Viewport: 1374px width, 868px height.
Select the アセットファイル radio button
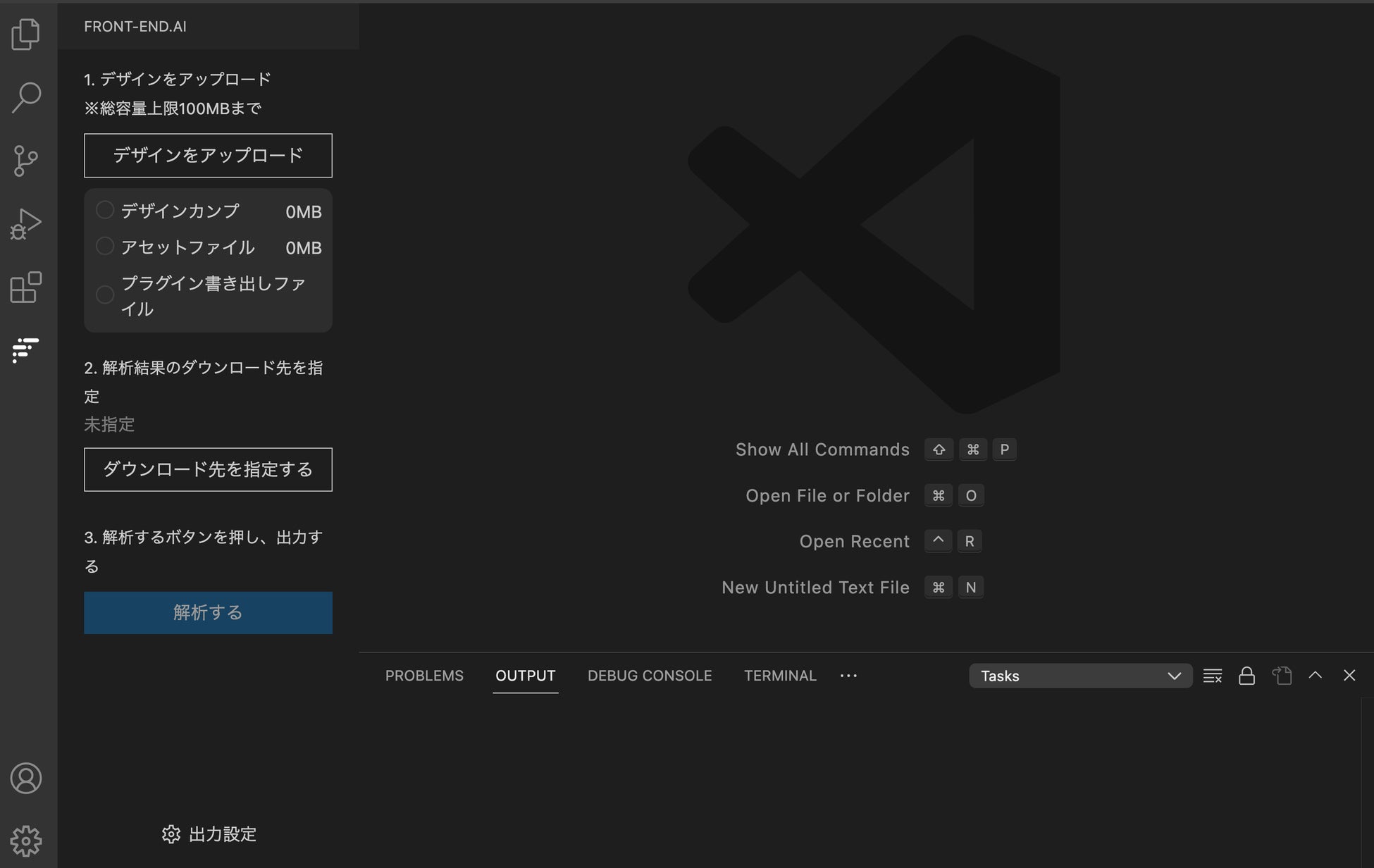(x=105, y=246)
